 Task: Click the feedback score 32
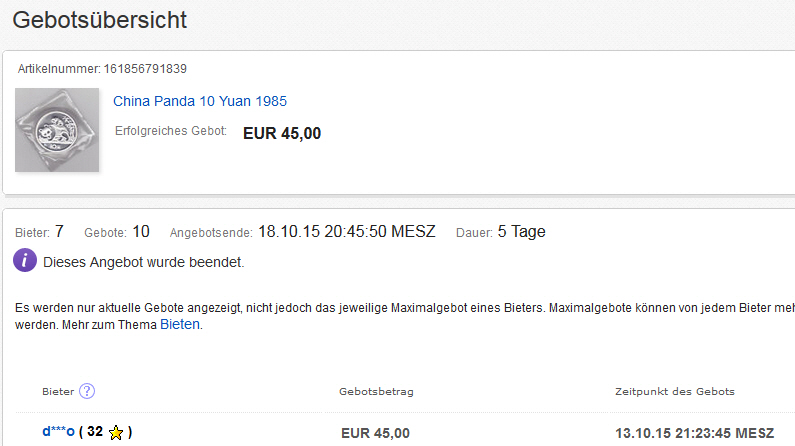[x=95, y=432]
